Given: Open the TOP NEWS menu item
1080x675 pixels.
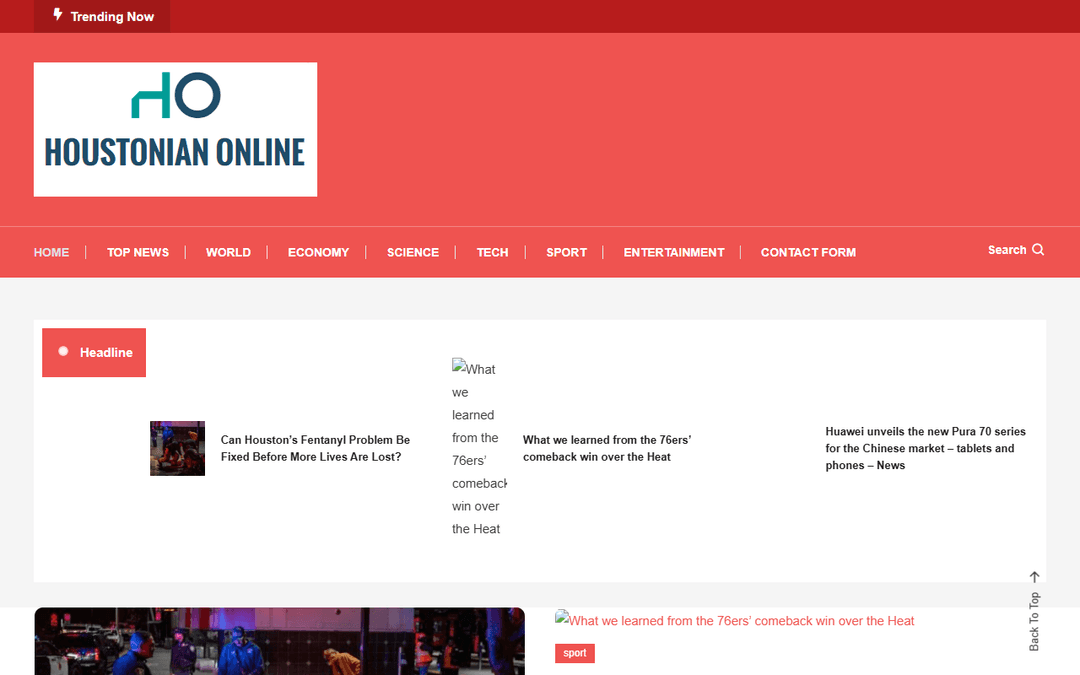Looking at the screenshot, I should click(138, 252).
